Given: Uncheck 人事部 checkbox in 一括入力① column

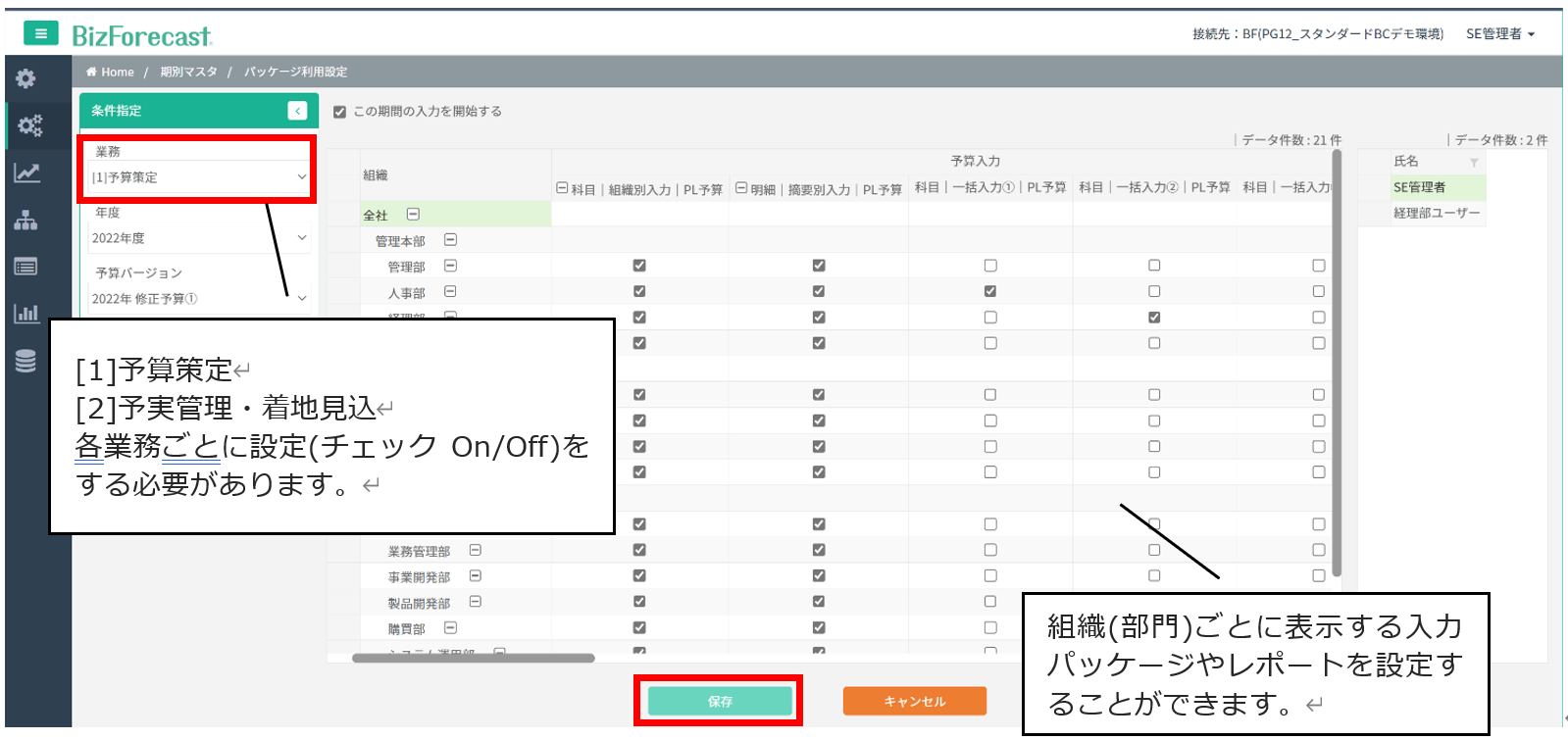Looking at the screenshot, I should [x=990, y=291].
